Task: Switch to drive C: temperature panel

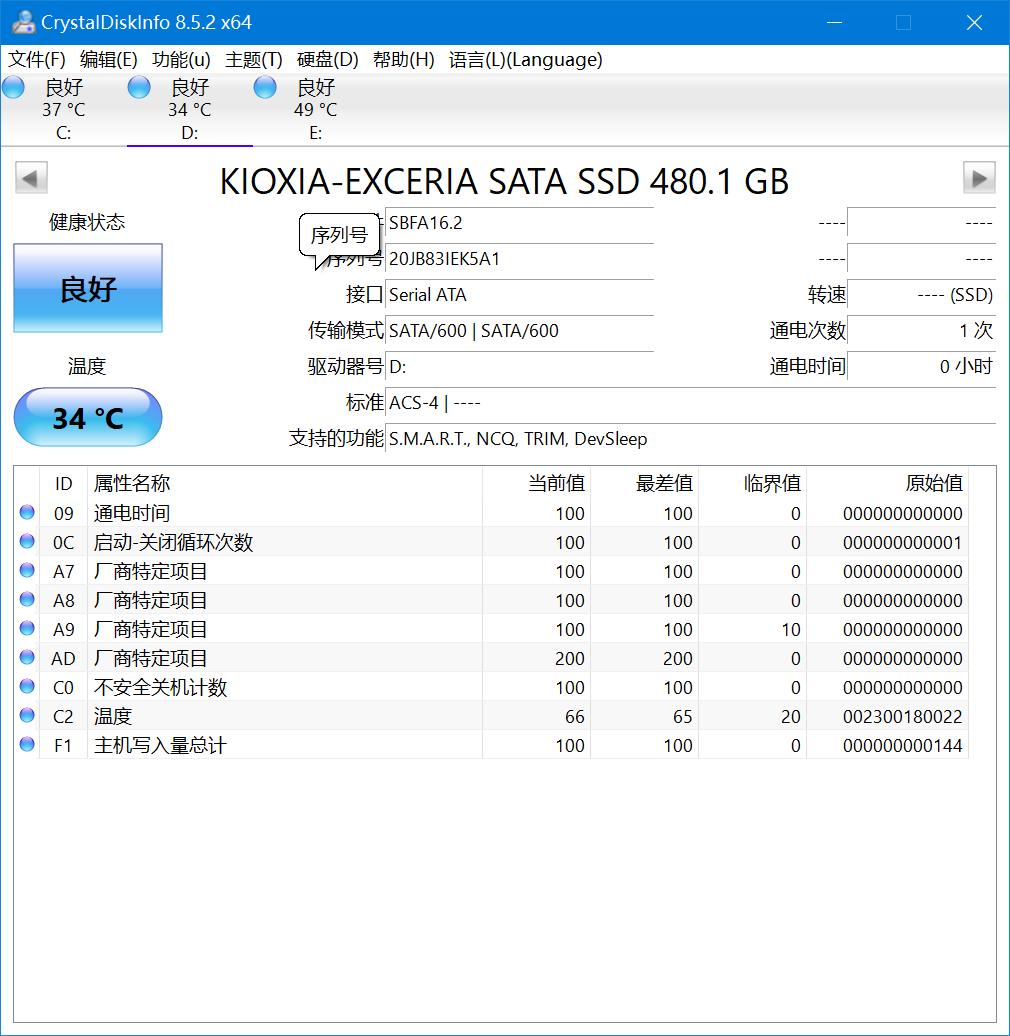Action: pyautogui.click(x=62, y=107)
